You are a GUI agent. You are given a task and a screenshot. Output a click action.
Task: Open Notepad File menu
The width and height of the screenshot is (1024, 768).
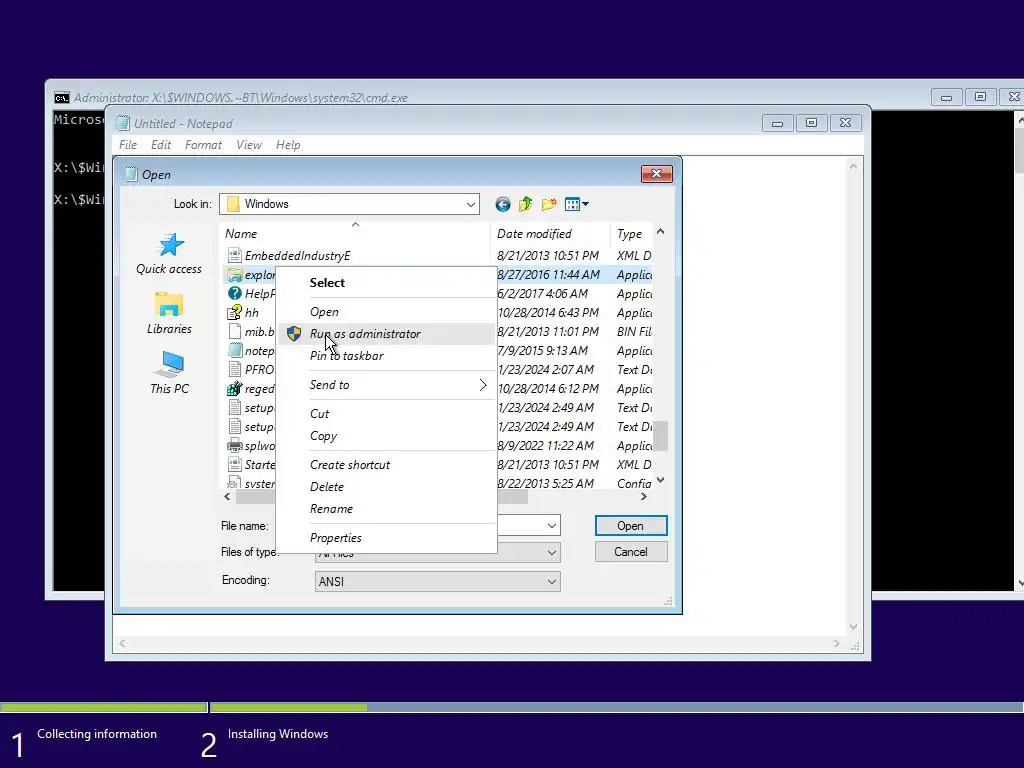pos(128,145)
